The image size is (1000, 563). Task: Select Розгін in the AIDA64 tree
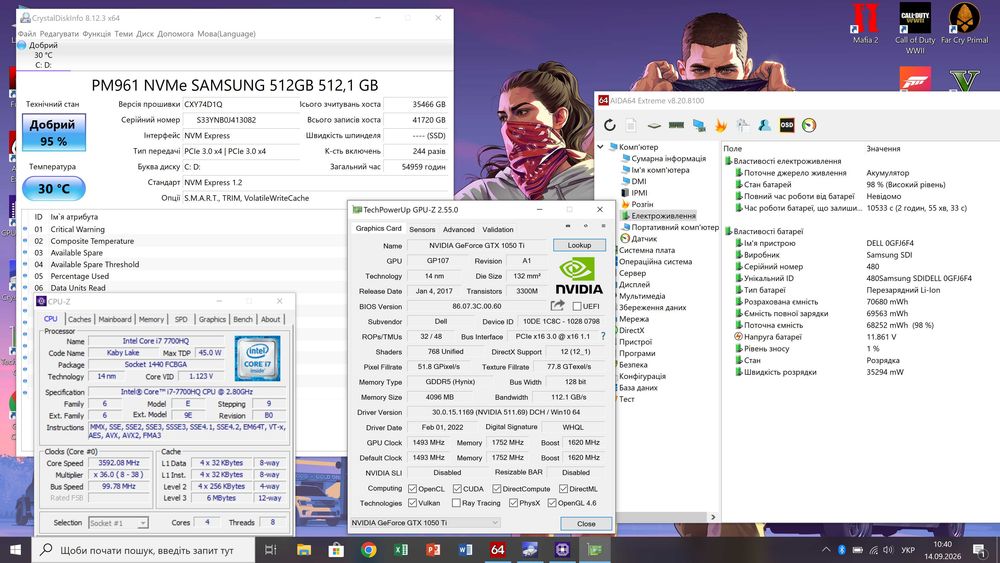point(636,204)
